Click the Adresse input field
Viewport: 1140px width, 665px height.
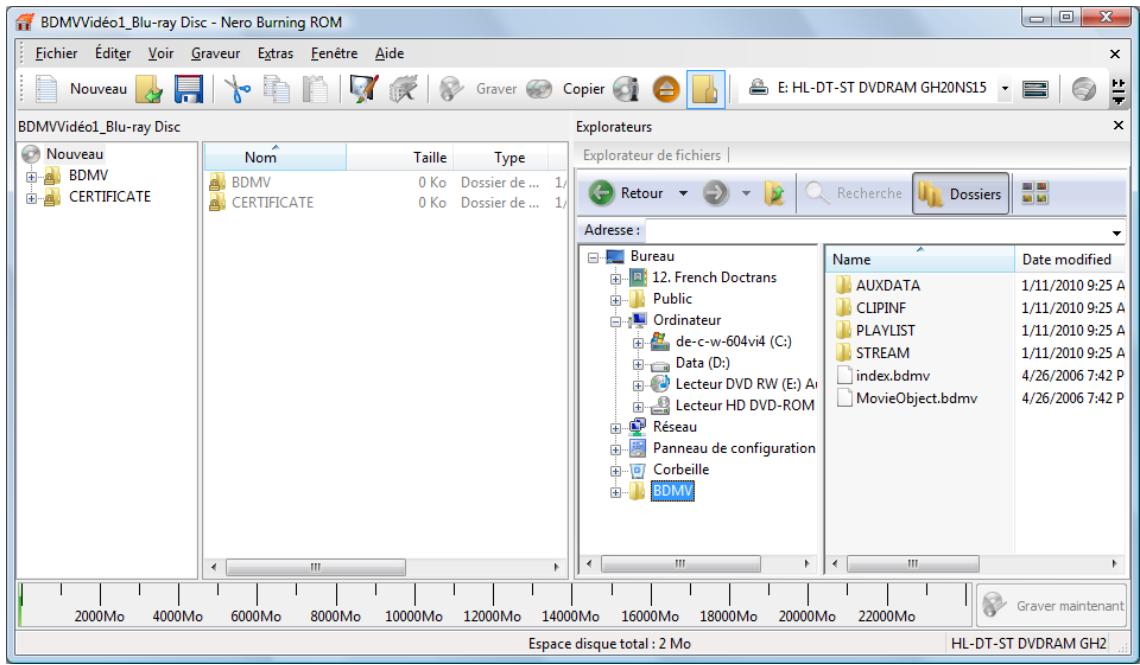click(876, 230)
